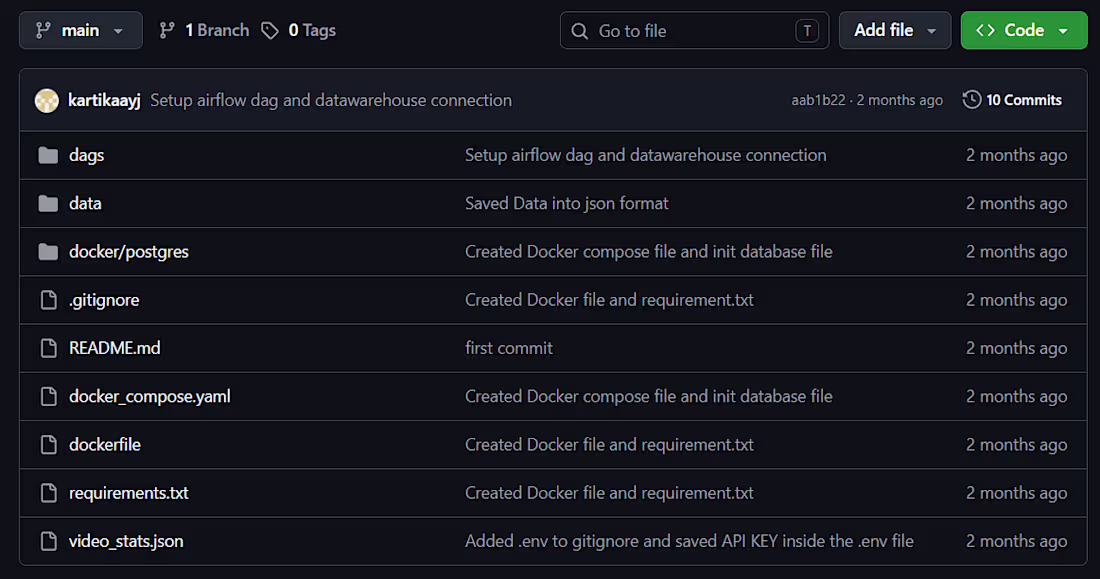Click the data folder icon
The image size is (1100, 579).
(48, 204)
